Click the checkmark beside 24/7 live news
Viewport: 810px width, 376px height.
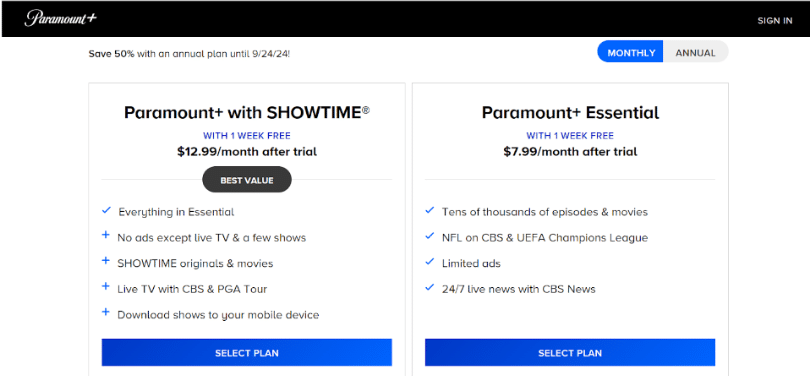[429, 287]
